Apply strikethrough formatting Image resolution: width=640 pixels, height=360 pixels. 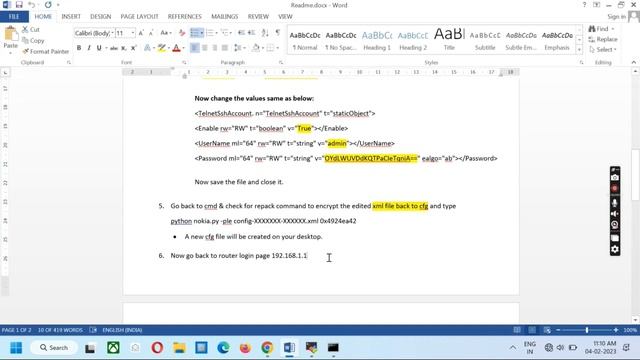pos(113,48)
